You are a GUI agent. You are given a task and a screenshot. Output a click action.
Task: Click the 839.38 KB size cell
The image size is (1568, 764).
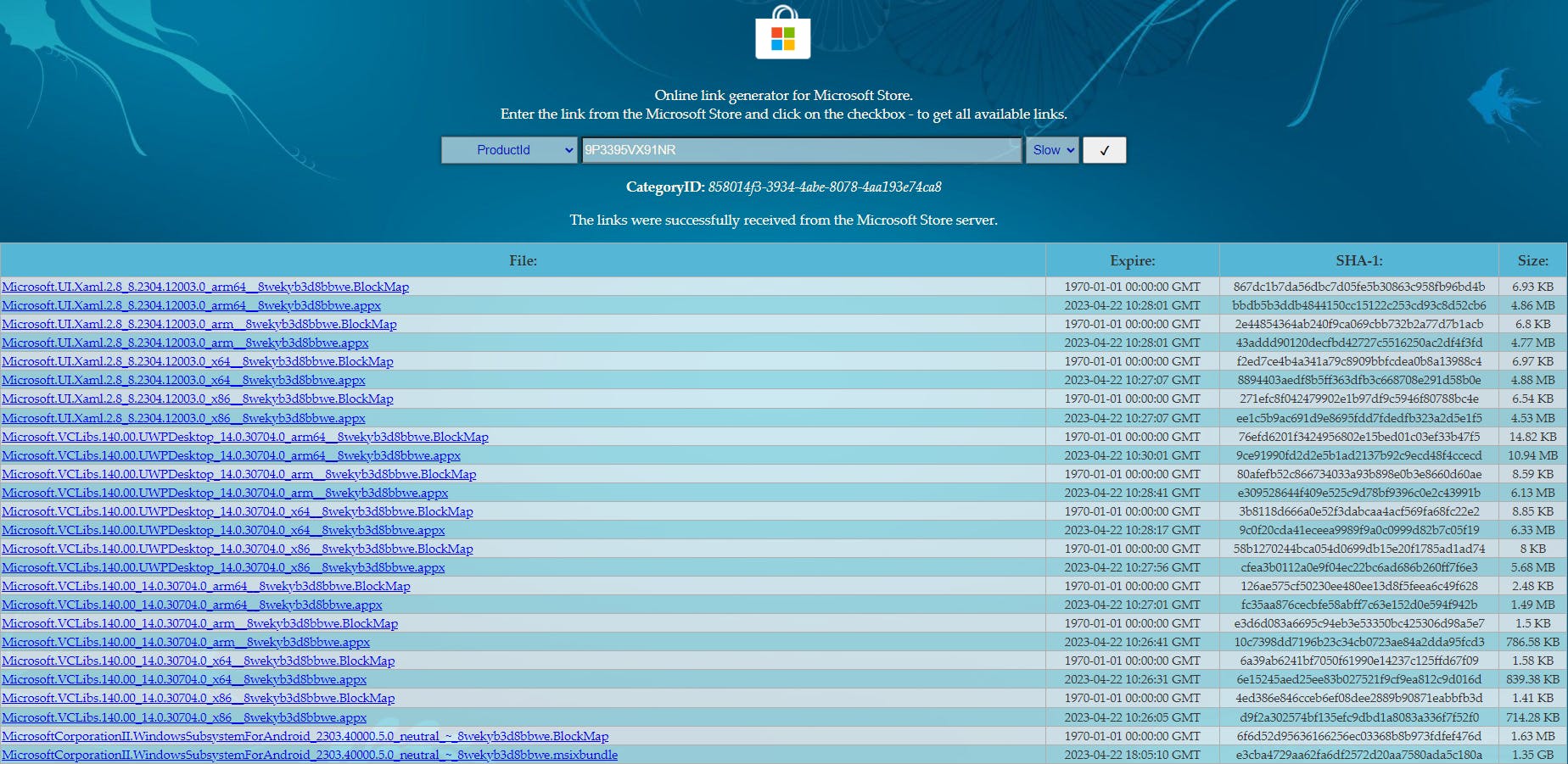coord(1532,679)
